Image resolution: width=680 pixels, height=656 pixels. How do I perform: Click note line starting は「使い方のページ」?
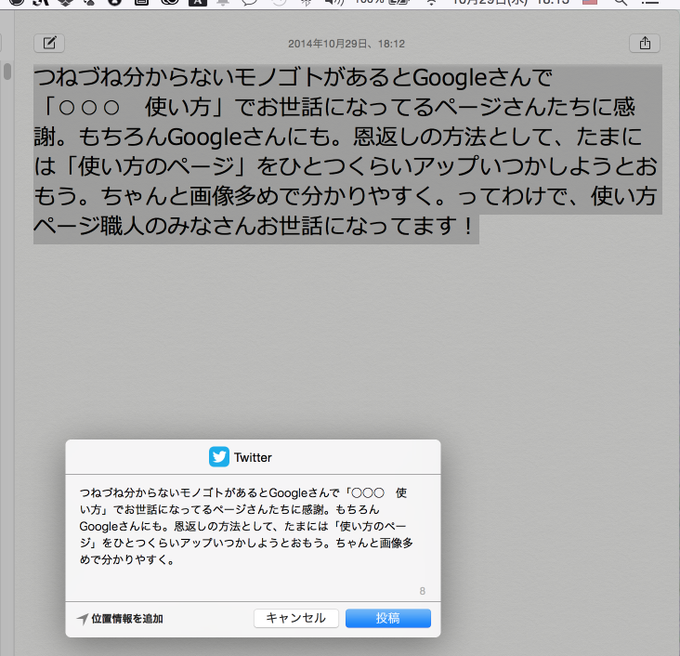pos(346,167)
